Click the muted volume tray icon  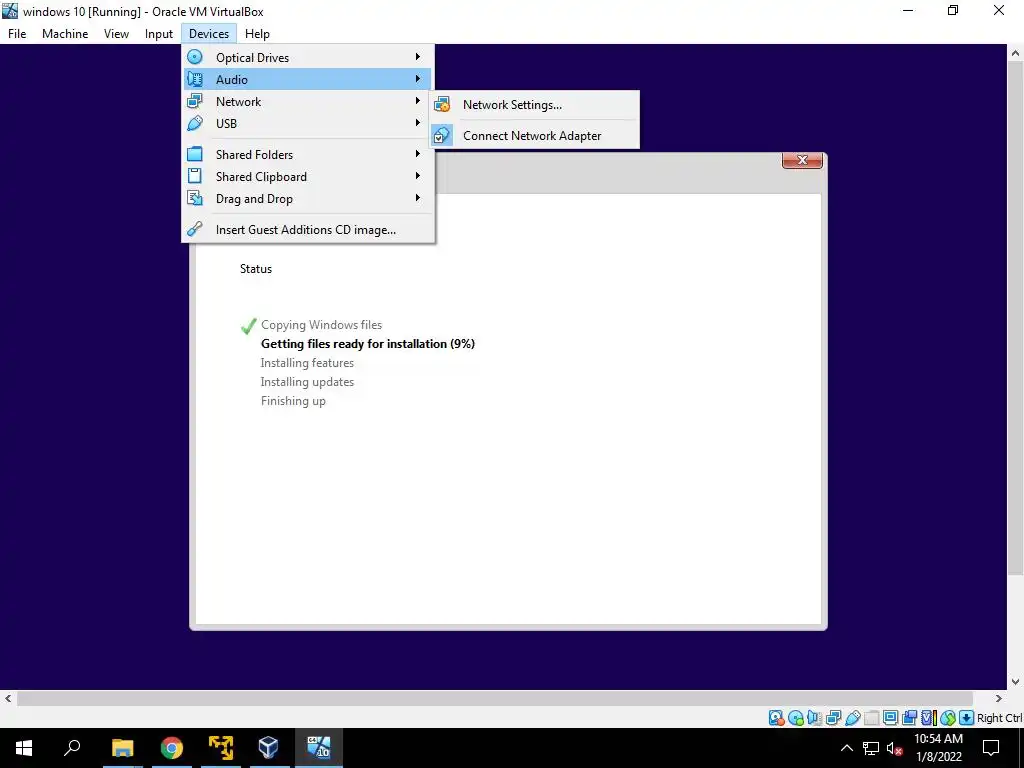(x=895, y=748)
